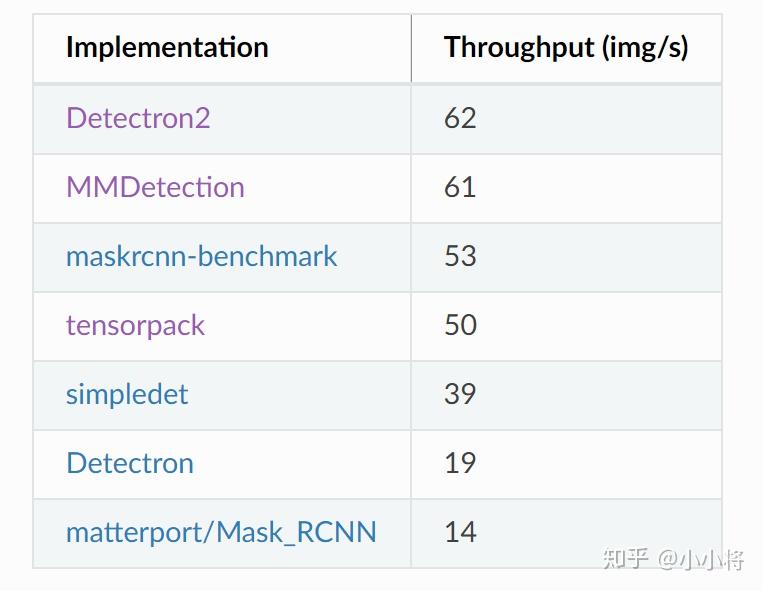Click the 知乎 watermark text
This screenshot has width=763, height=591.
626,558
